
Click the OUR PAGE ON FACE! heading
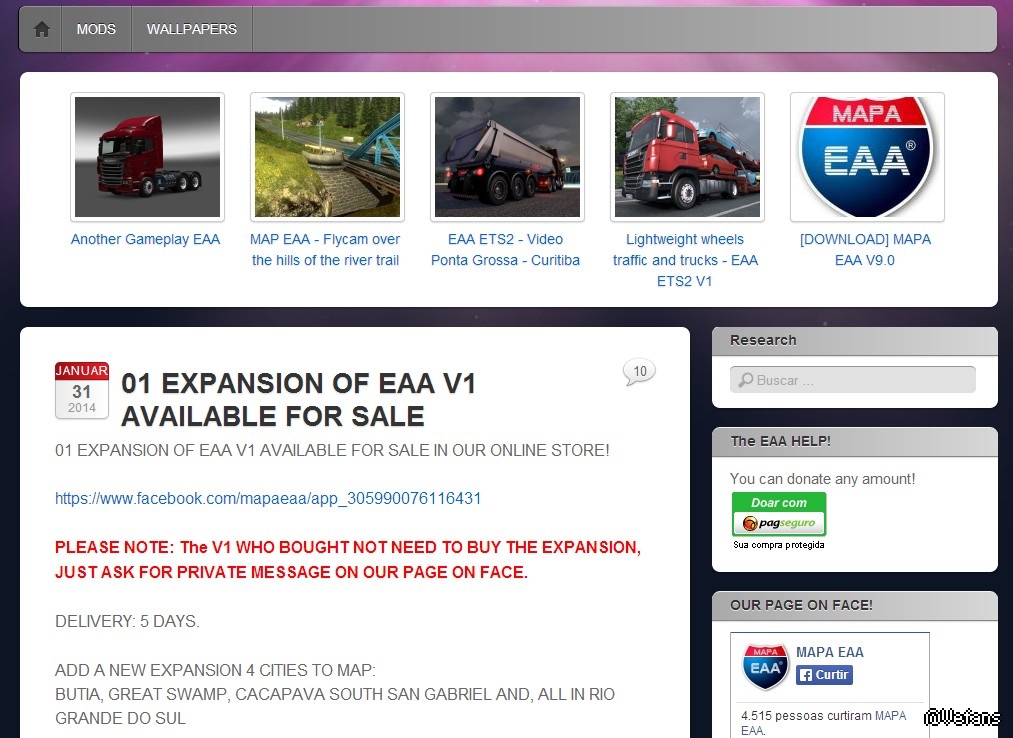(x=801, y=605)
